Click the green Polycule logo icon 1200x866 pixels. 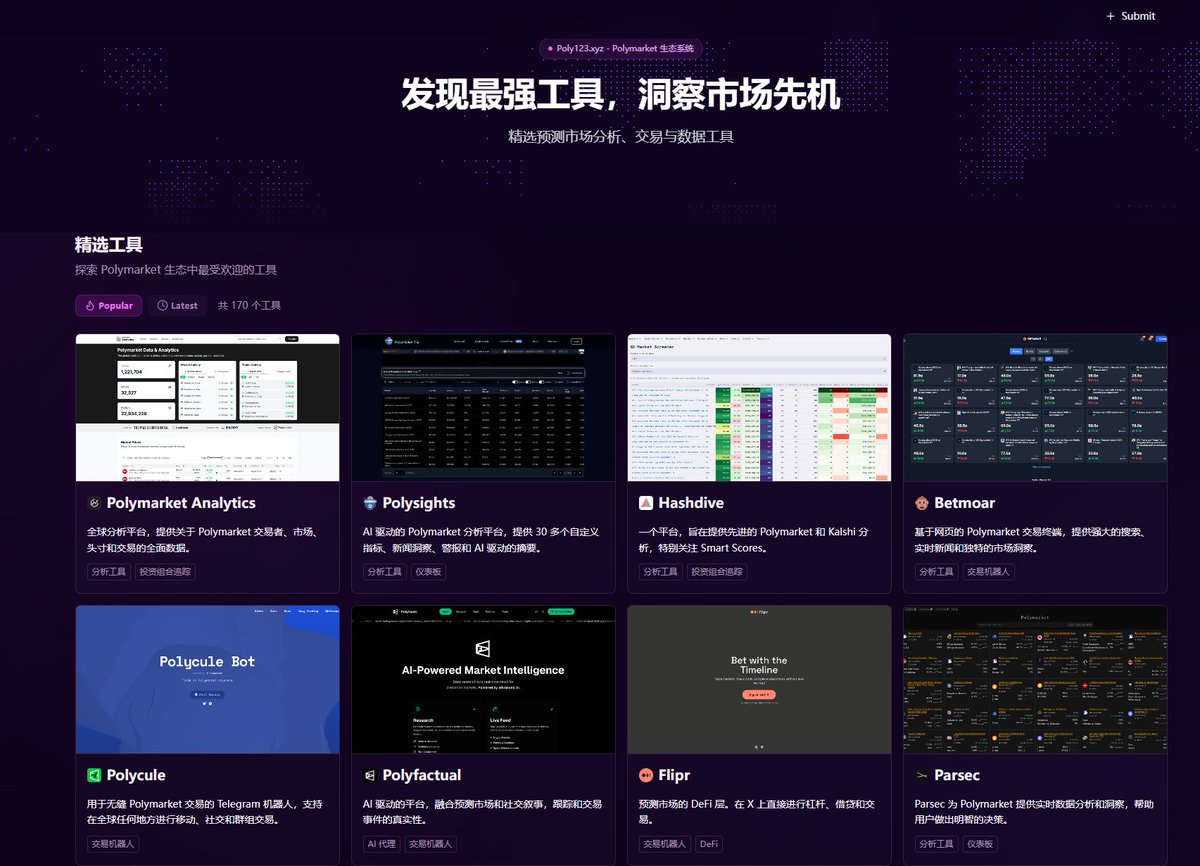coord(94,775)
